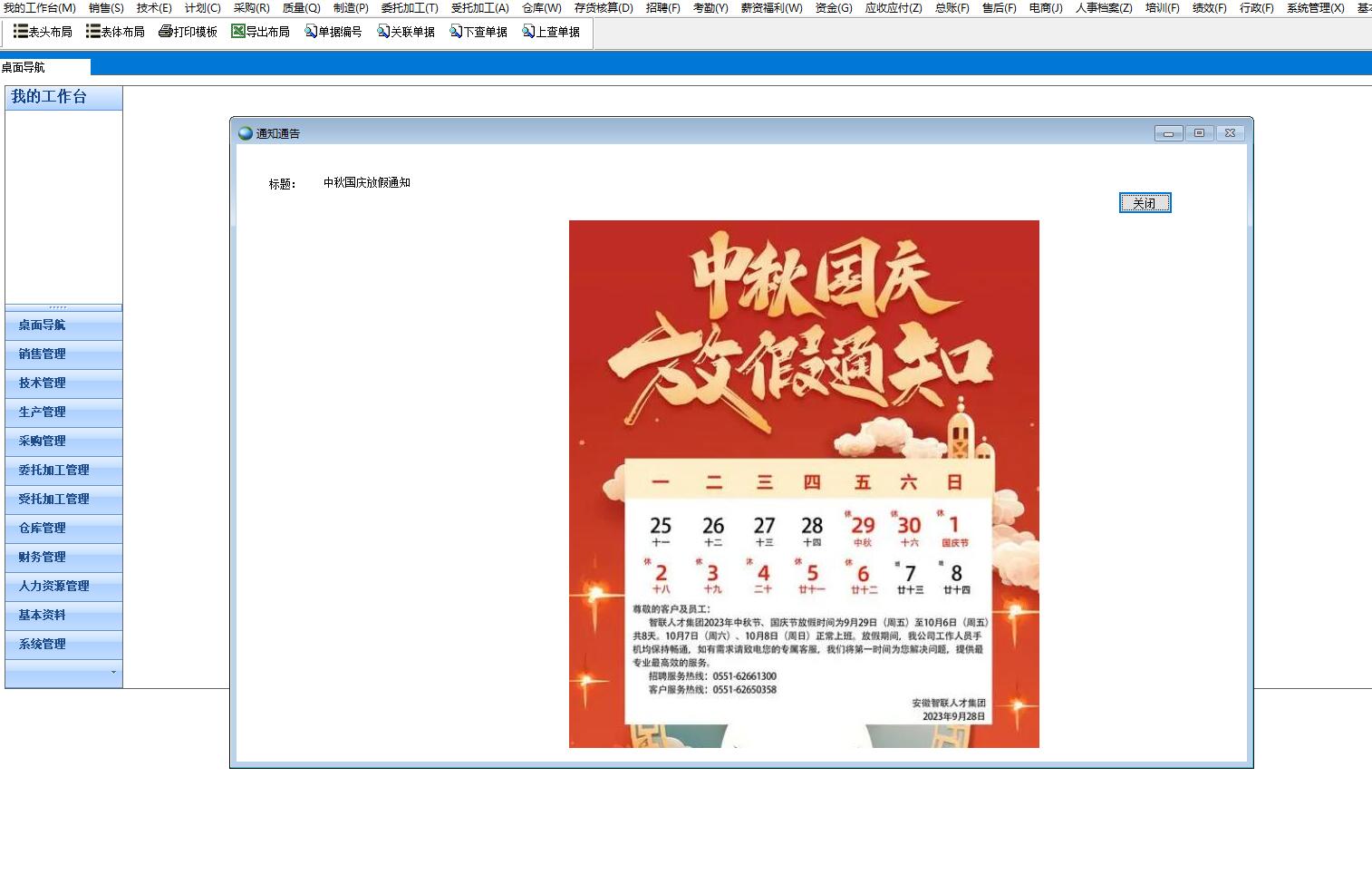Maximize the 通知通告 dialog window
This screenshot has height=874, width=1372.
coord(1199,133)
